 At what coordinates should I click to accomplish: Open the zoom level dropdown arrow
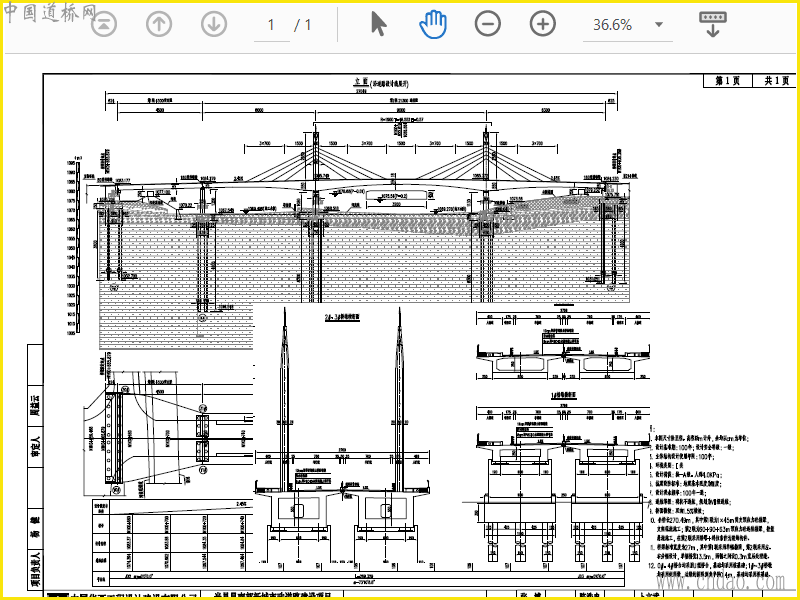[659, 24]
